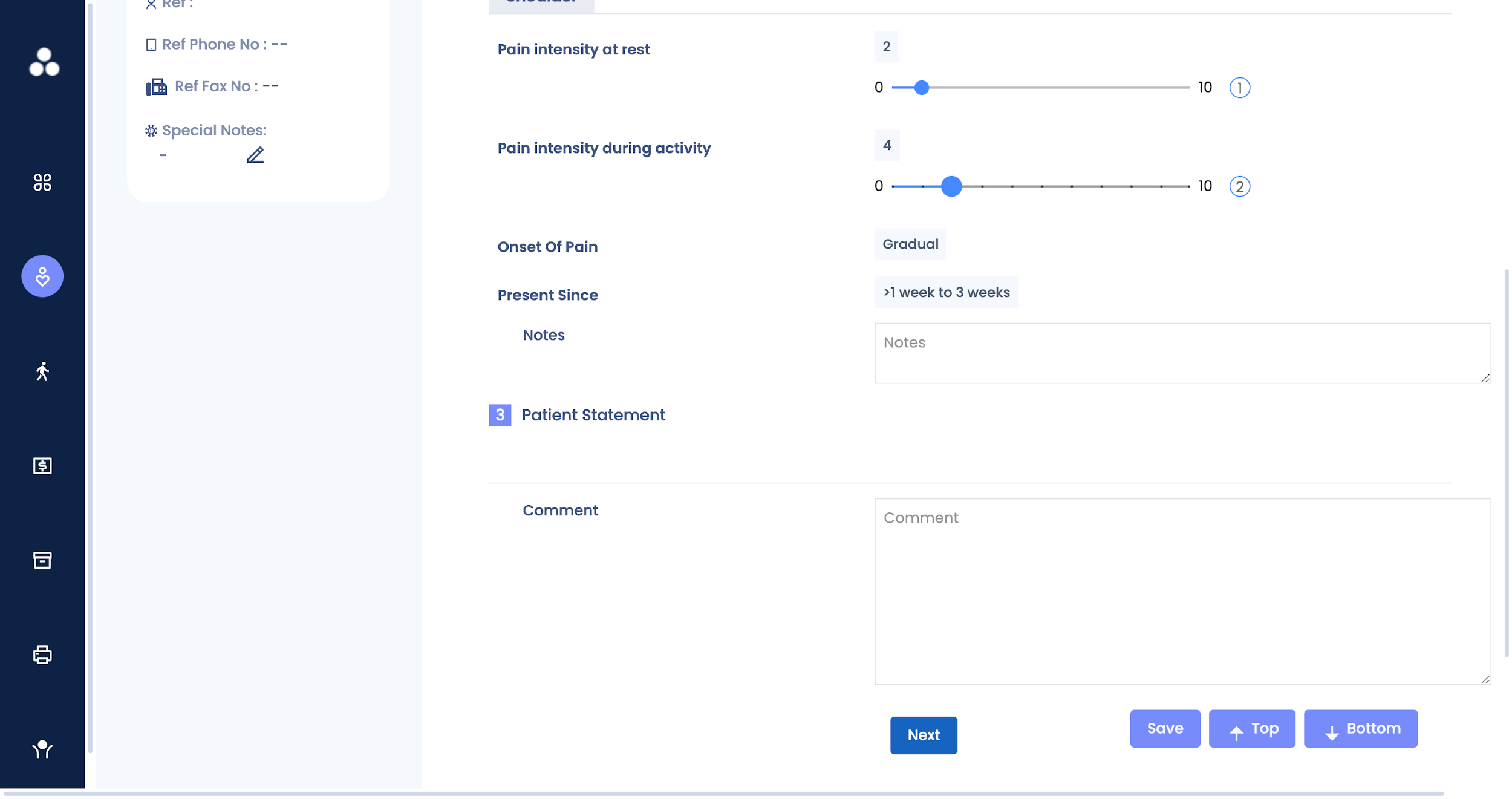This screenshot has height=799, width=1512.
Task: Click the circled 1 info icon
Action: (1239, 88)
